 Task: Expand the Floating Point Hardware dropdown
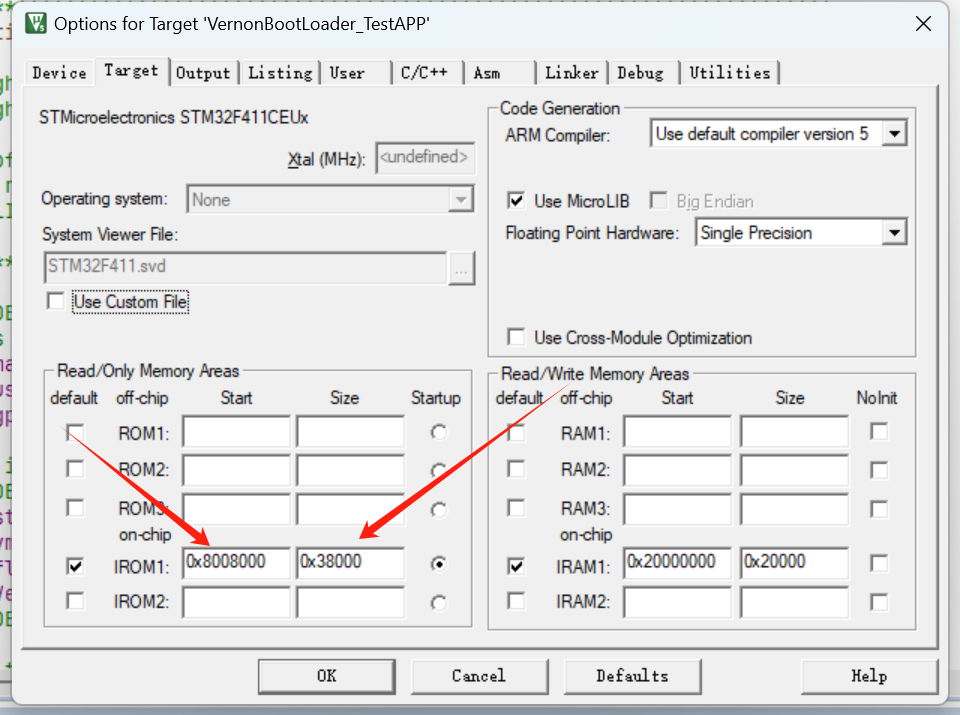coord(894,233)
